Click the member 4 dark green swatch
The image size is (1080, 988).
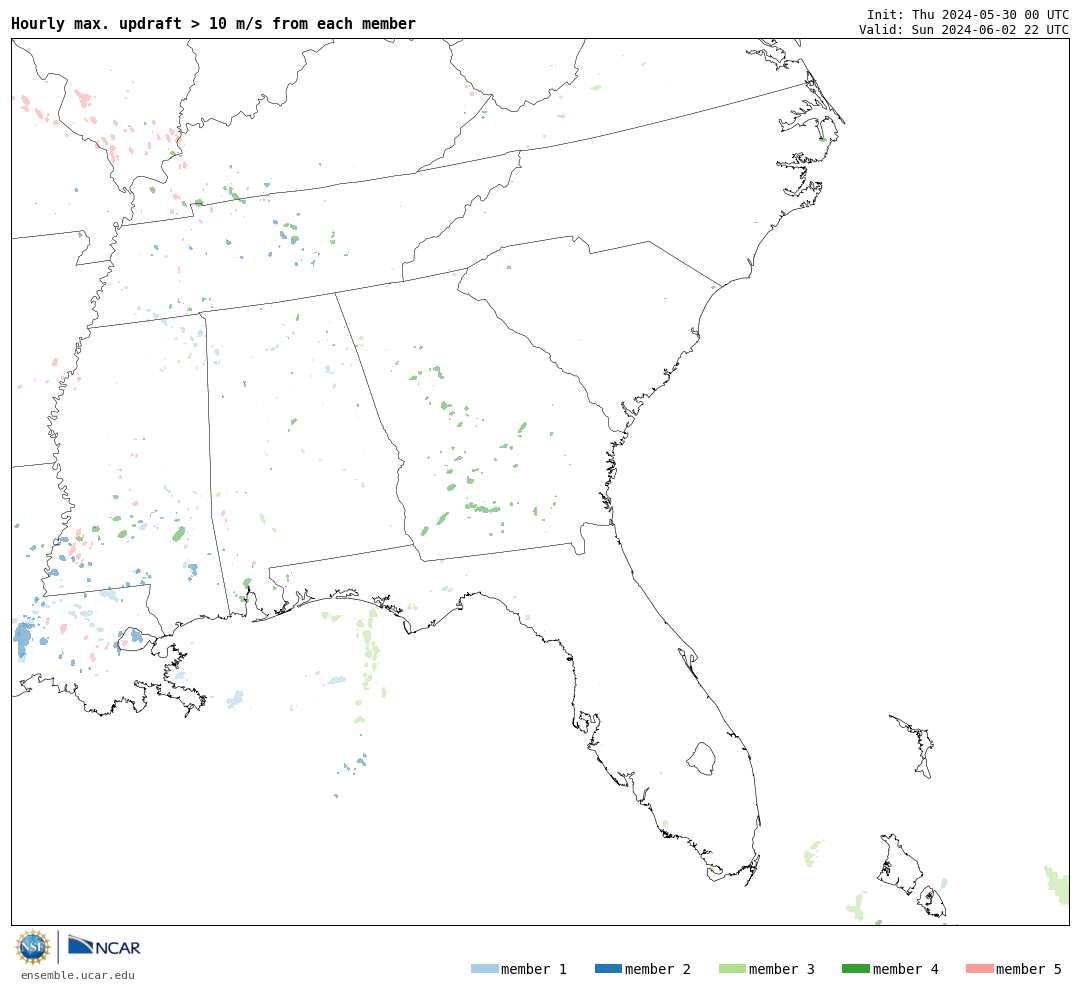pyautogui.click(x=855, y=969)
